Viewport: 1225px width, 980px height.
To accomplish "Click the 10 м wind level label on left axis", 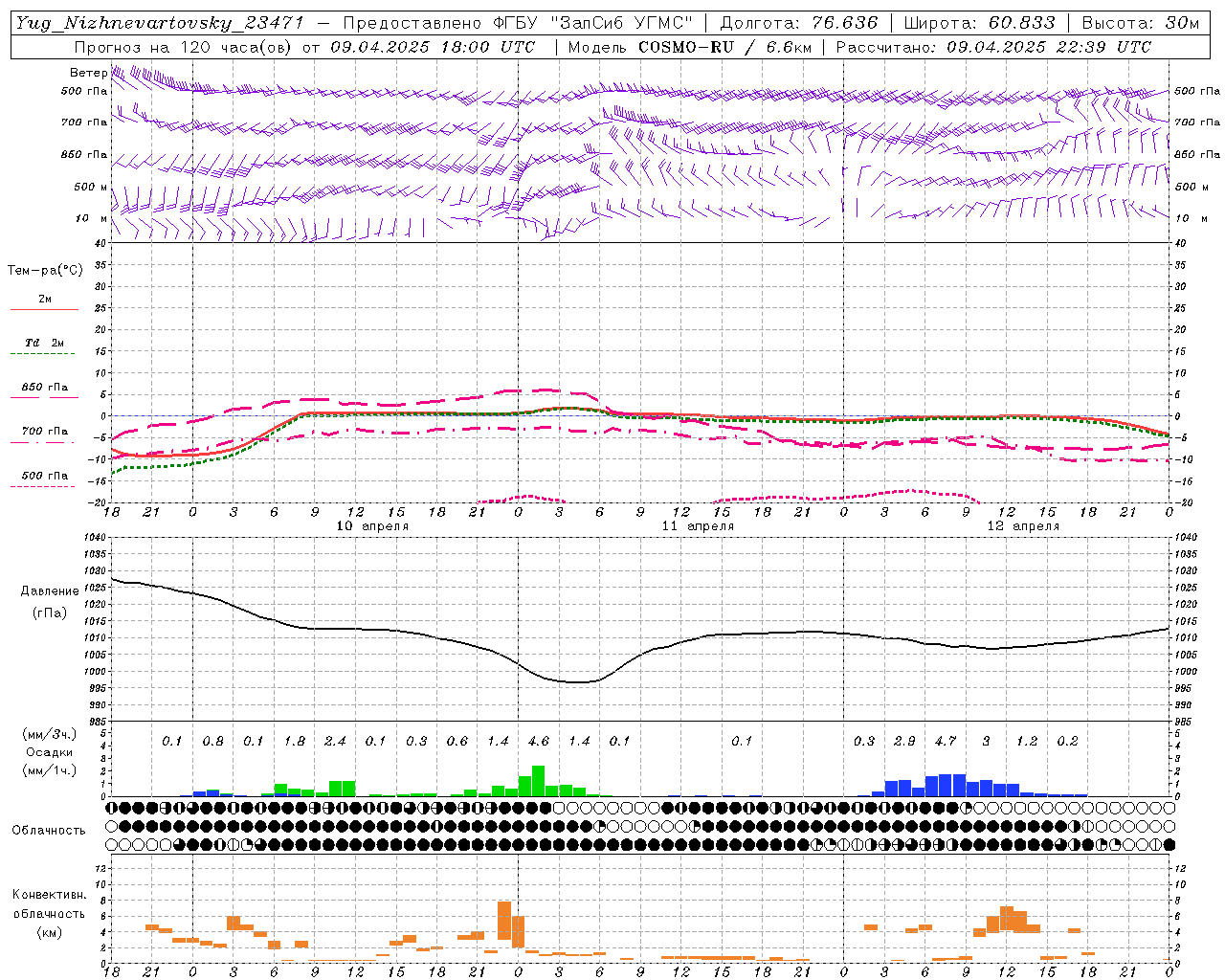I will 92,218.
